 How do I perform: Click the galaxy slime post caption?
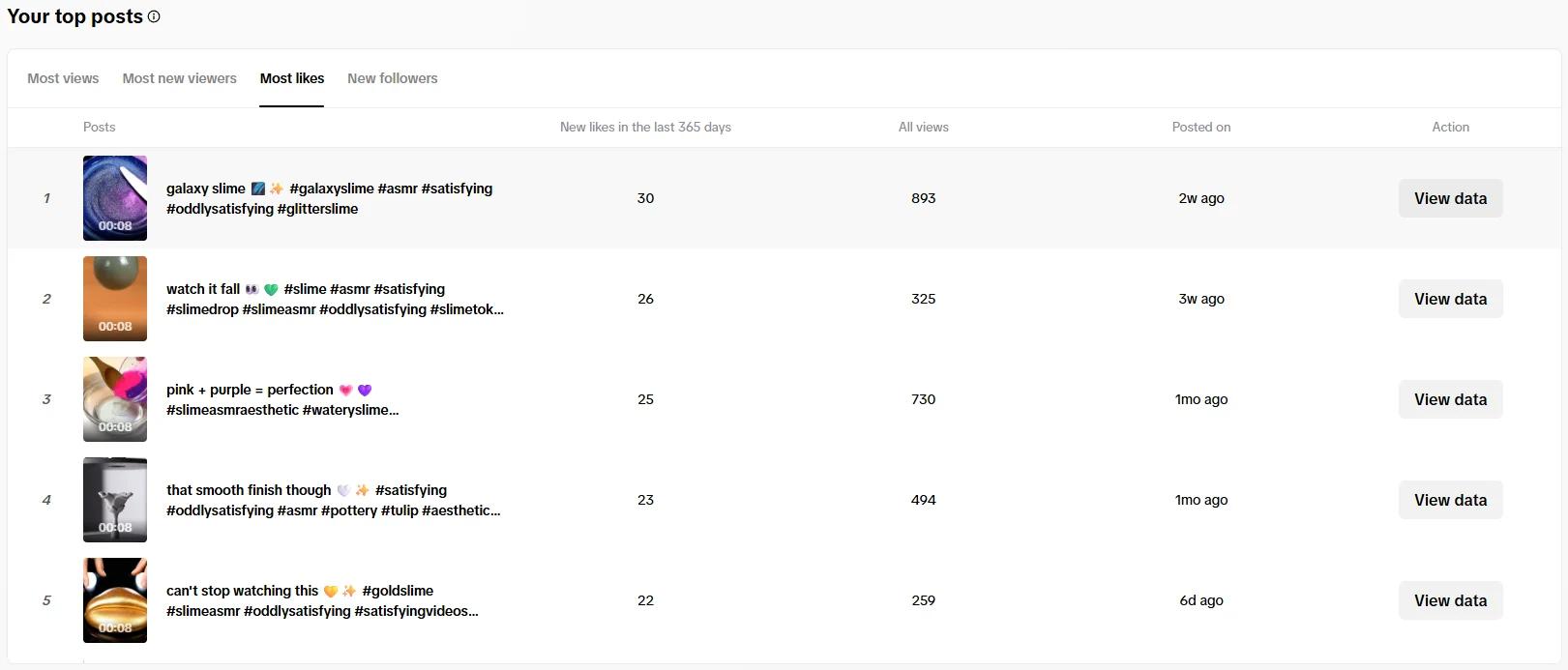click(x=329, y=198)
